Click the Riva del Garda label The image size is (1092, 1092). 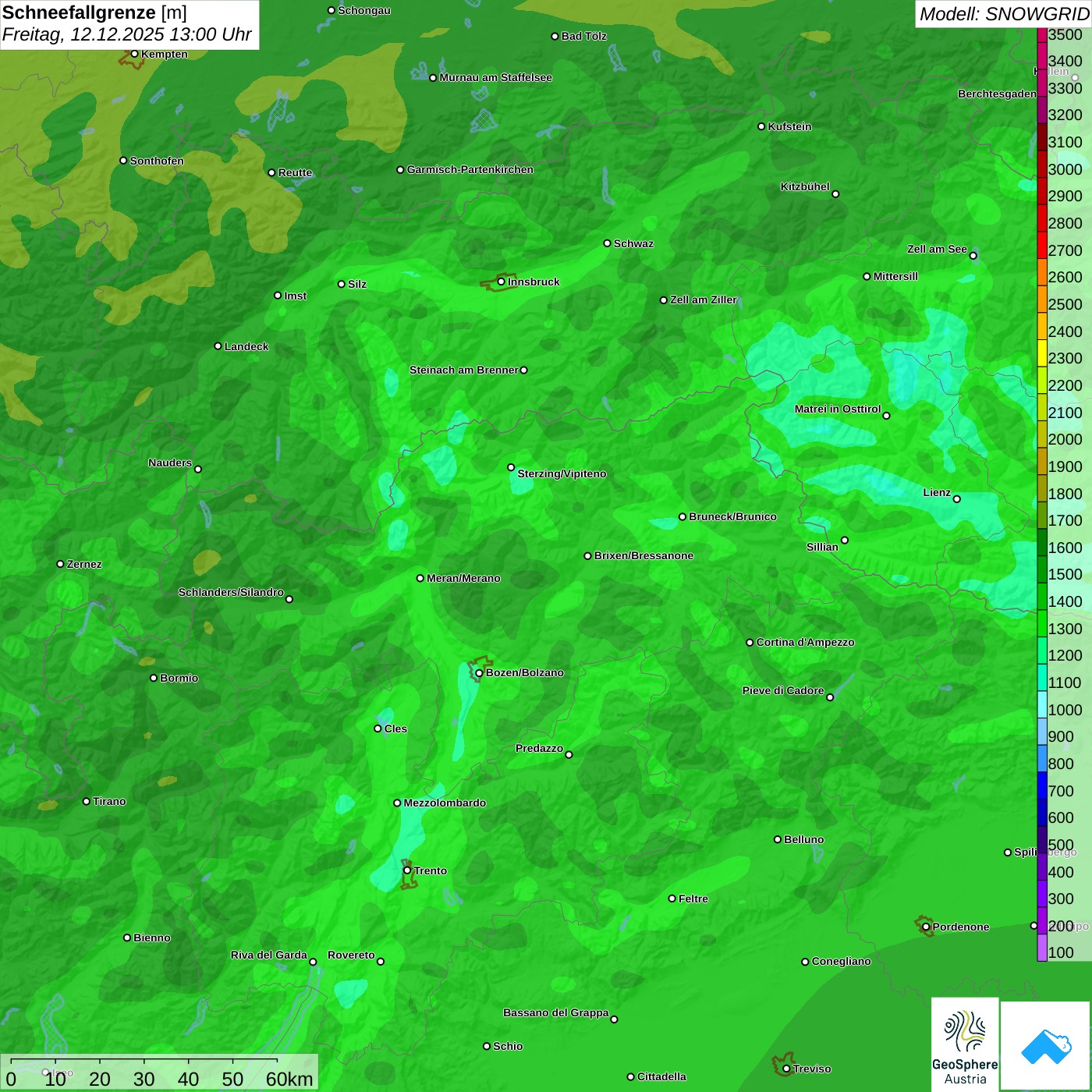269,955
